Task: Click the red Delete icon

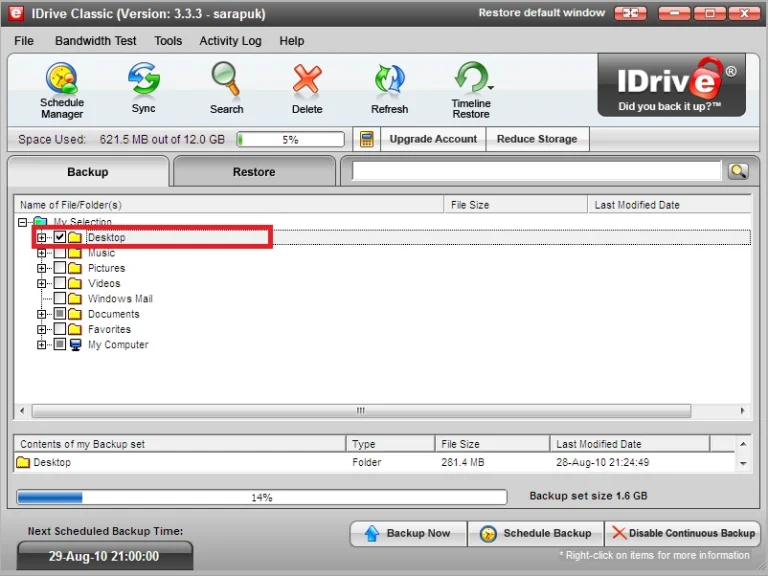Action: pyautogui.click(x=307, y=89)
